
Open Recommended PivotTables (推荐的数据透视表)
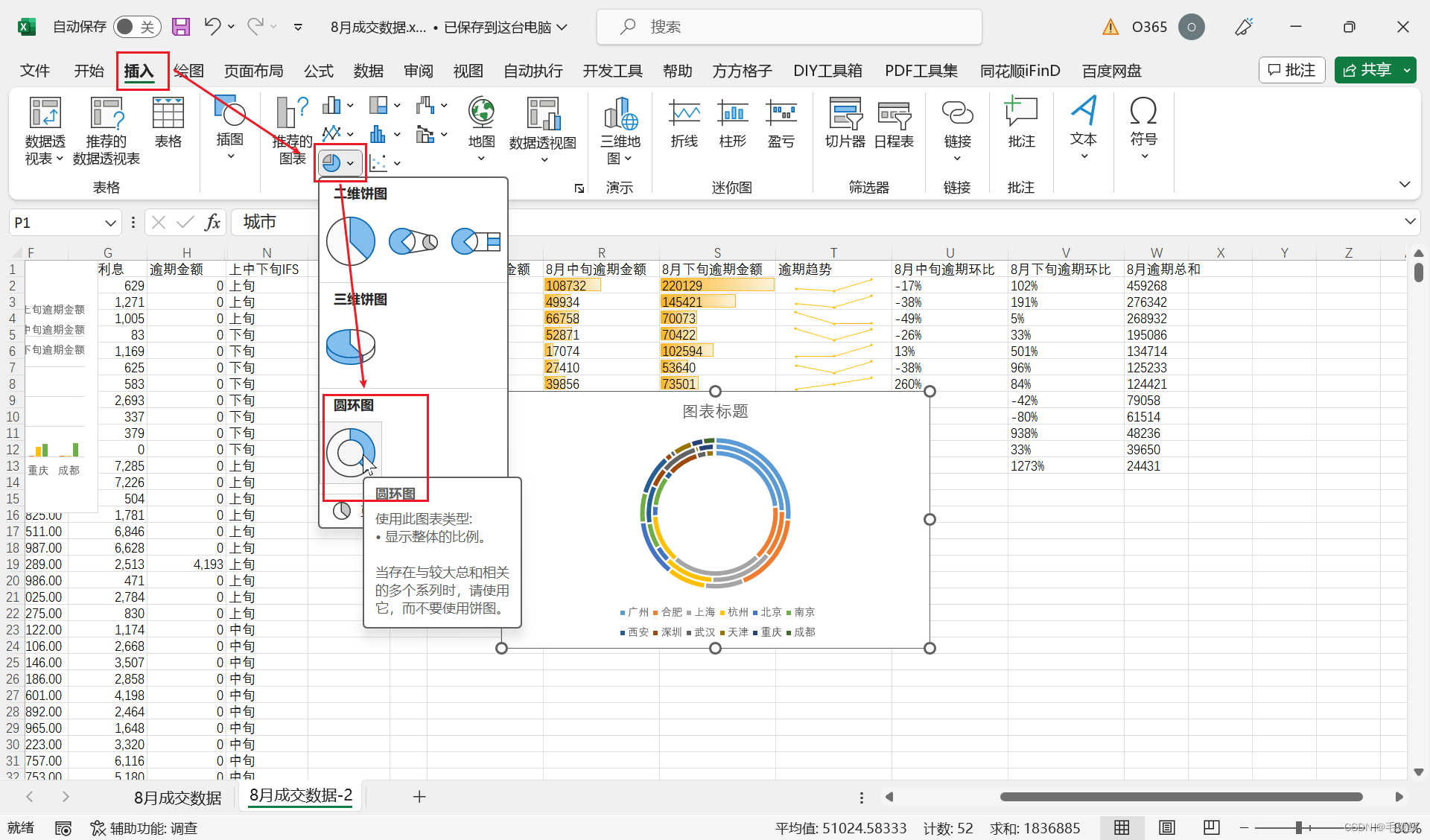(x=107, y=131)
